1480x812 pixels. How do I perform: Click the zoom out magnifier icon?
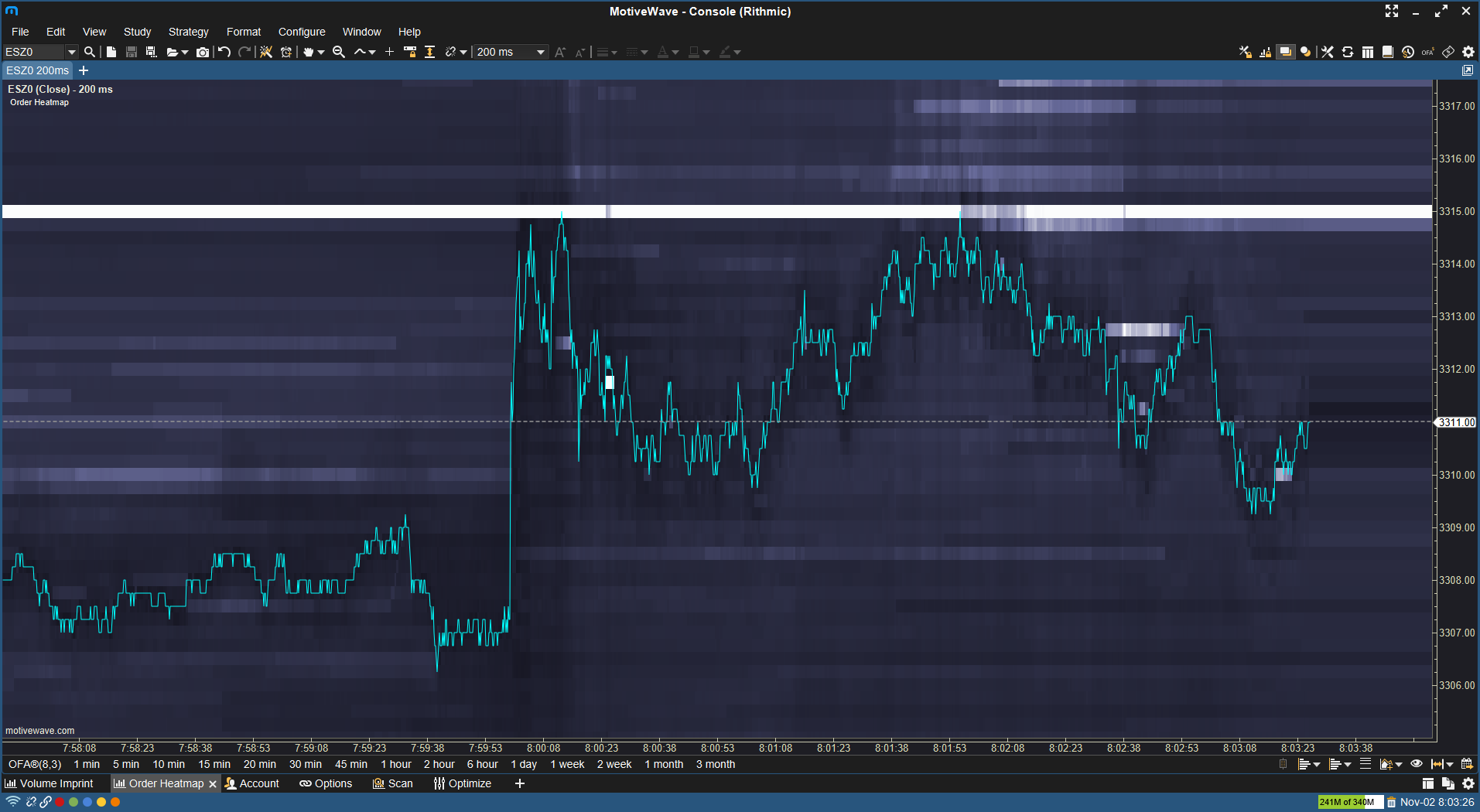338,52
